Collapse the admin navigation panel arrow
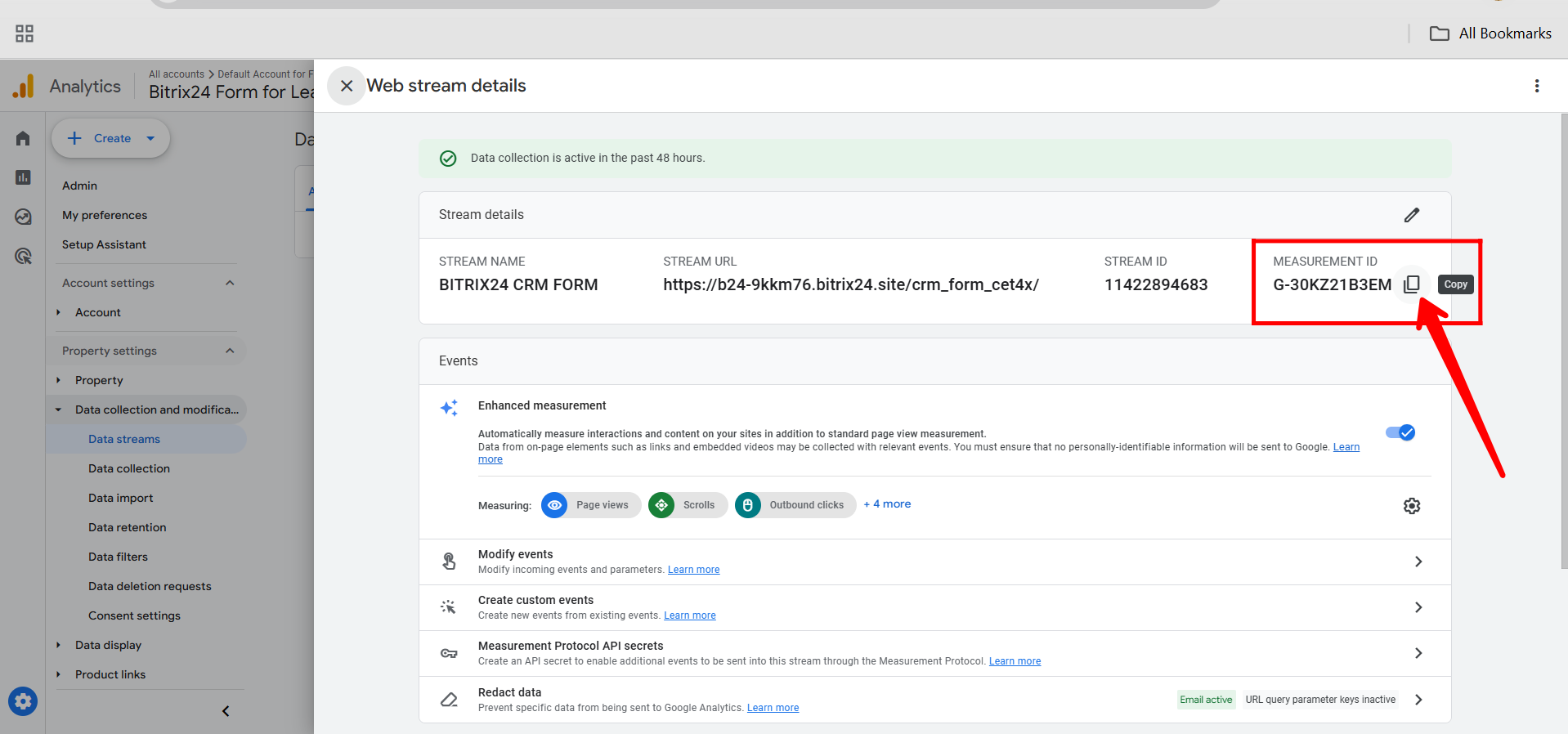 [226, 711]
